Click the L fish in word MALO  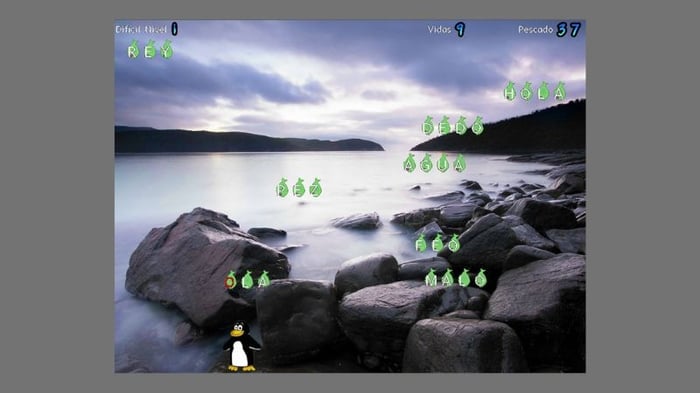tap(464, 278)
